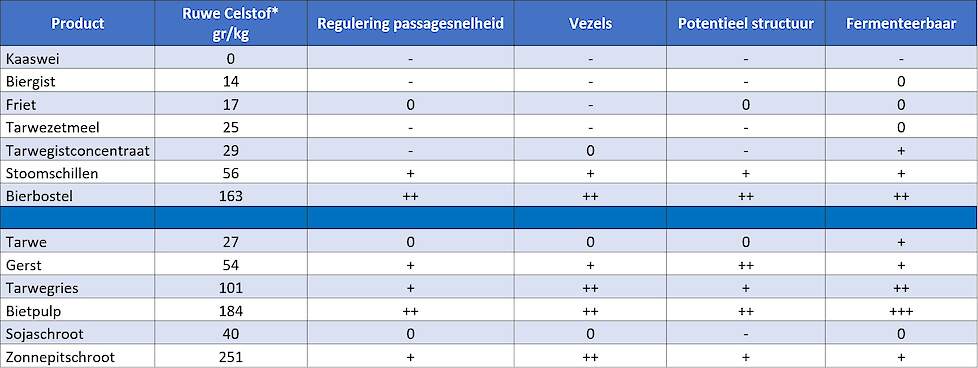Click the Gerst value 54 cell
978x368 pixels.
231,264
